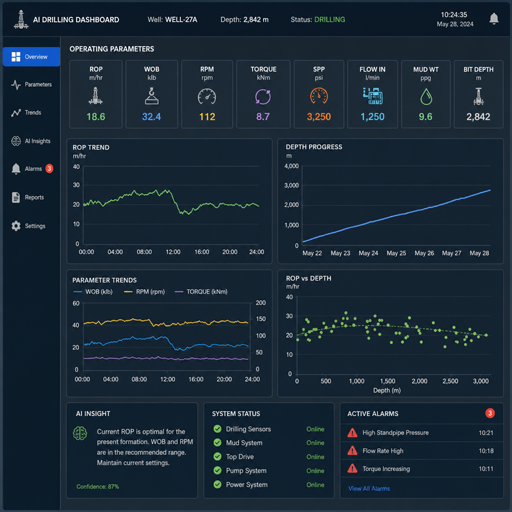The image size is (512, 512).
Task: Click the SPP value 3,250
Action: pyautogui.click(x=319, y=117)
